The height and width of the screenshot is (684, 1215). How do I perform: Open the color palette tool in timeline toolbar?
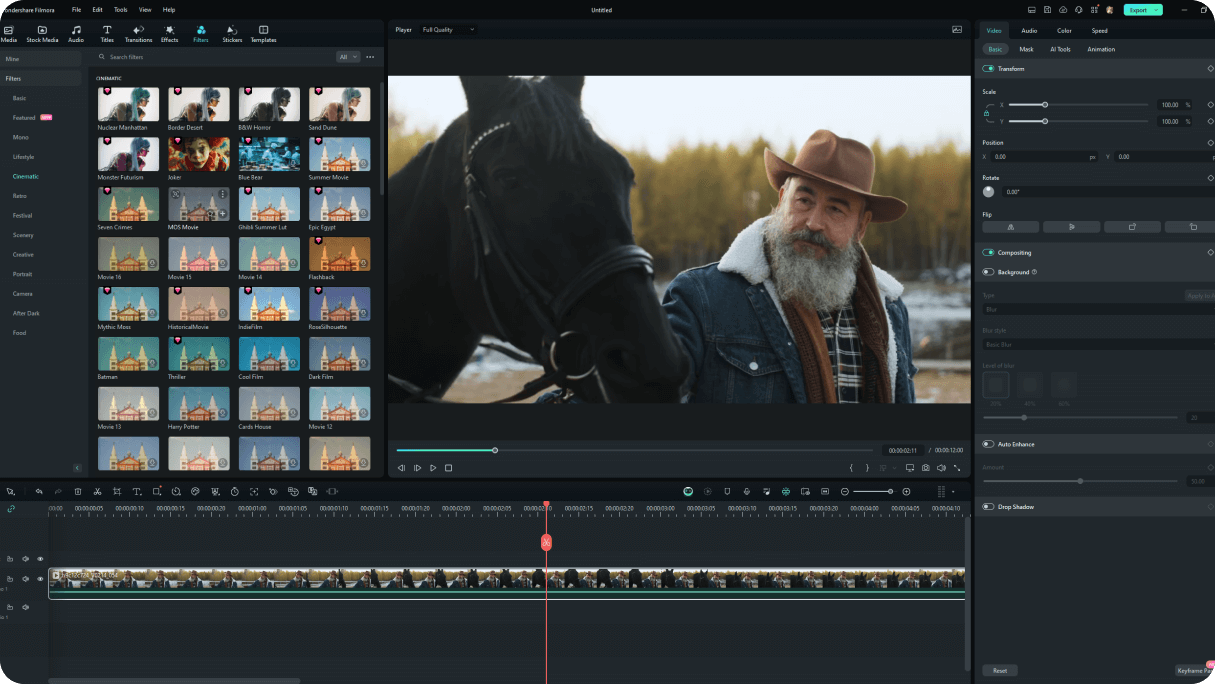pyautogui.click(x=195, y=491)
